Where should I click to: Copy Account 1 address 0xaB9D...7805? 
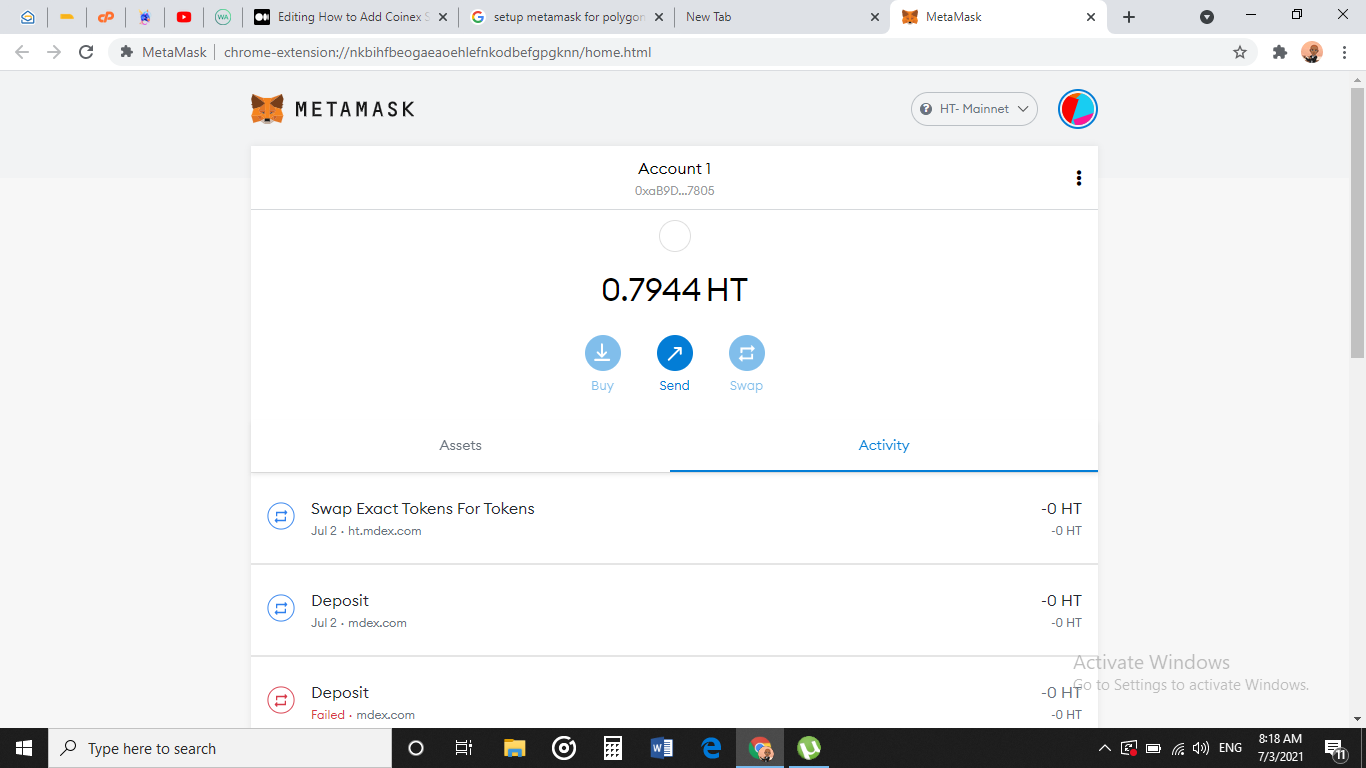point(675,190)
